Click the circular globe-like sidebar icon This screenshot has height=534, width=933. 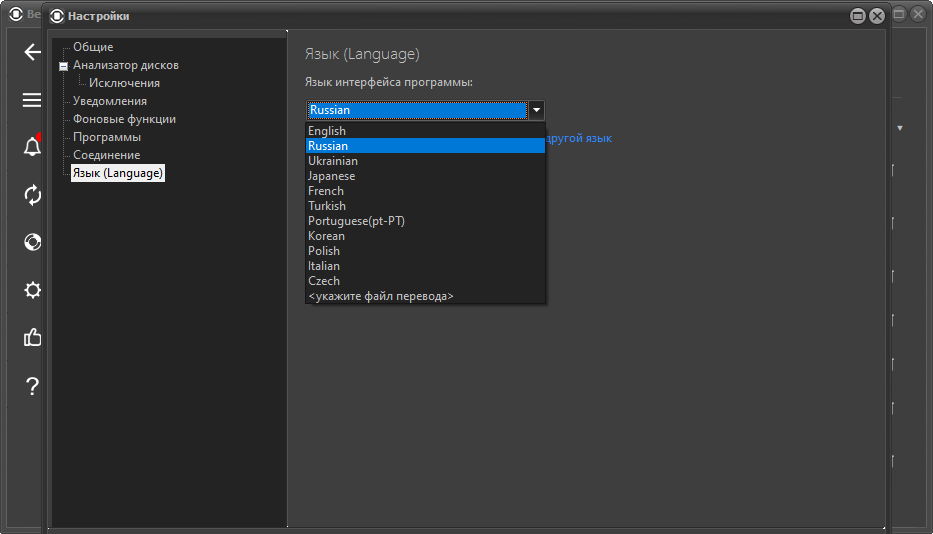coord(32,242)
